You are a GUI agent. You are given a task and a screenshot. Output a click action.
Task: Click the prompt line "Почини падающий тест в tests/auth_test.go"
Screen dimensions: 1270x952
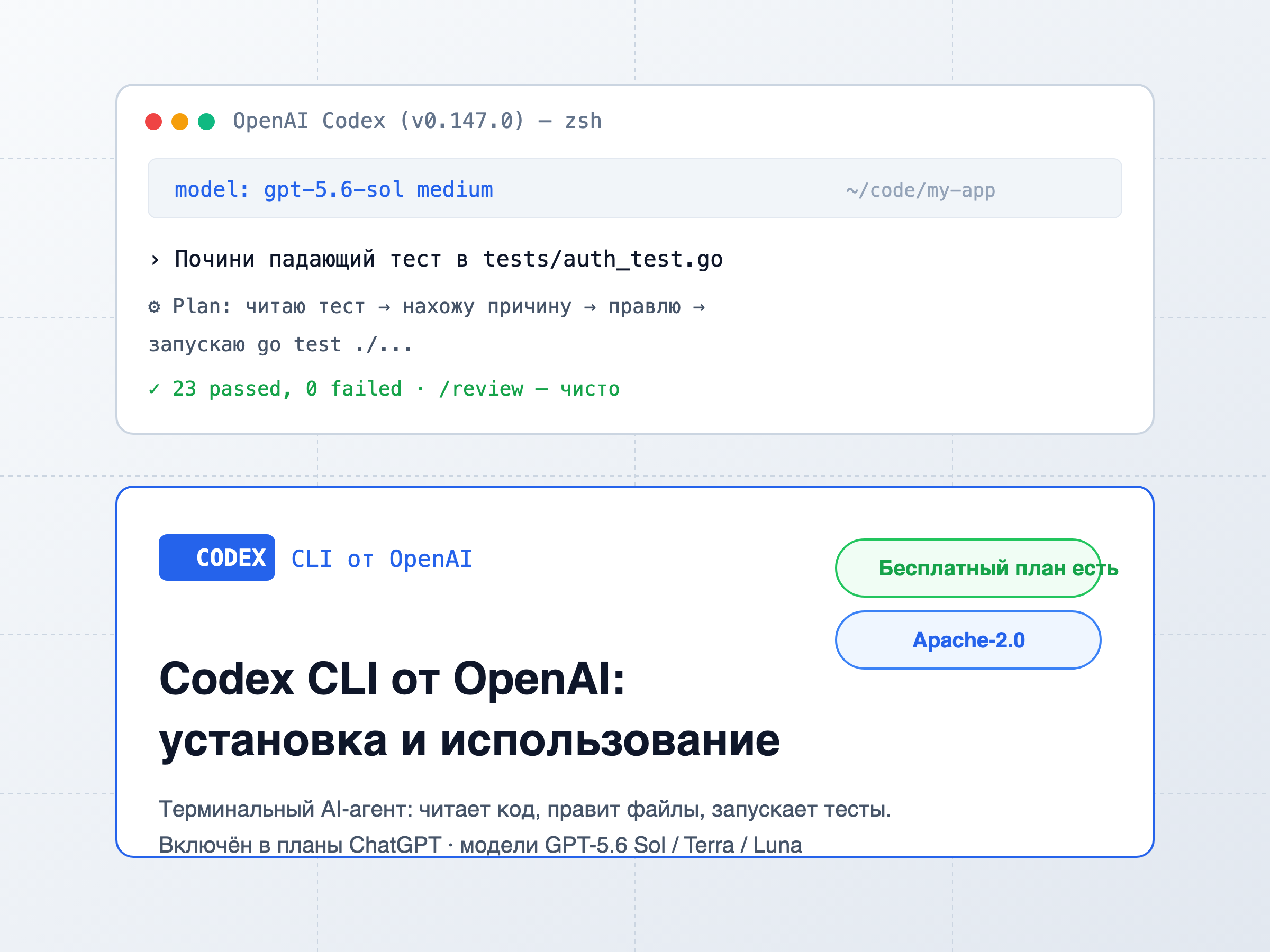pyautogui.click(x=448, y=259)
